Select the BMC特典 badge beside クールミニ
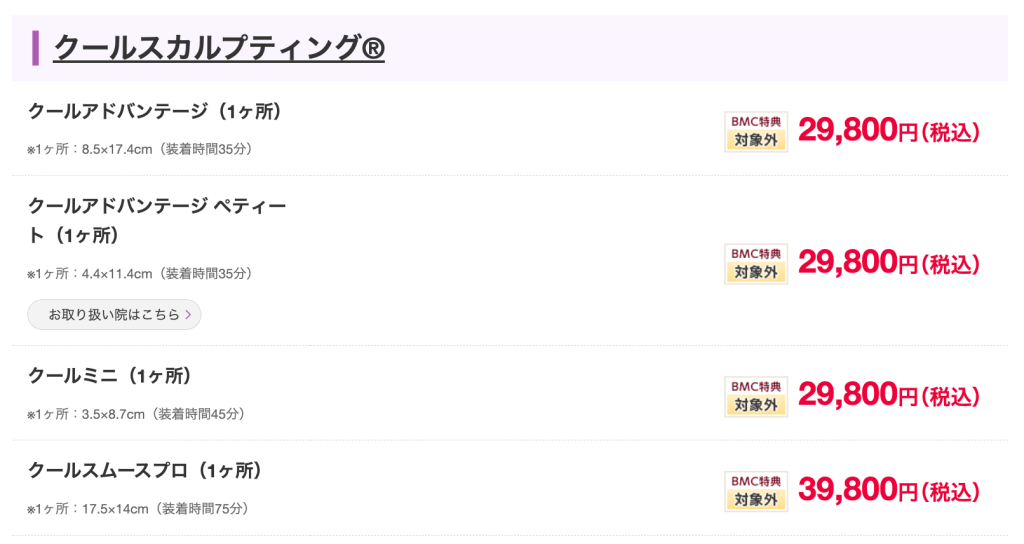The image size is (1024, 544). point(755,396)
